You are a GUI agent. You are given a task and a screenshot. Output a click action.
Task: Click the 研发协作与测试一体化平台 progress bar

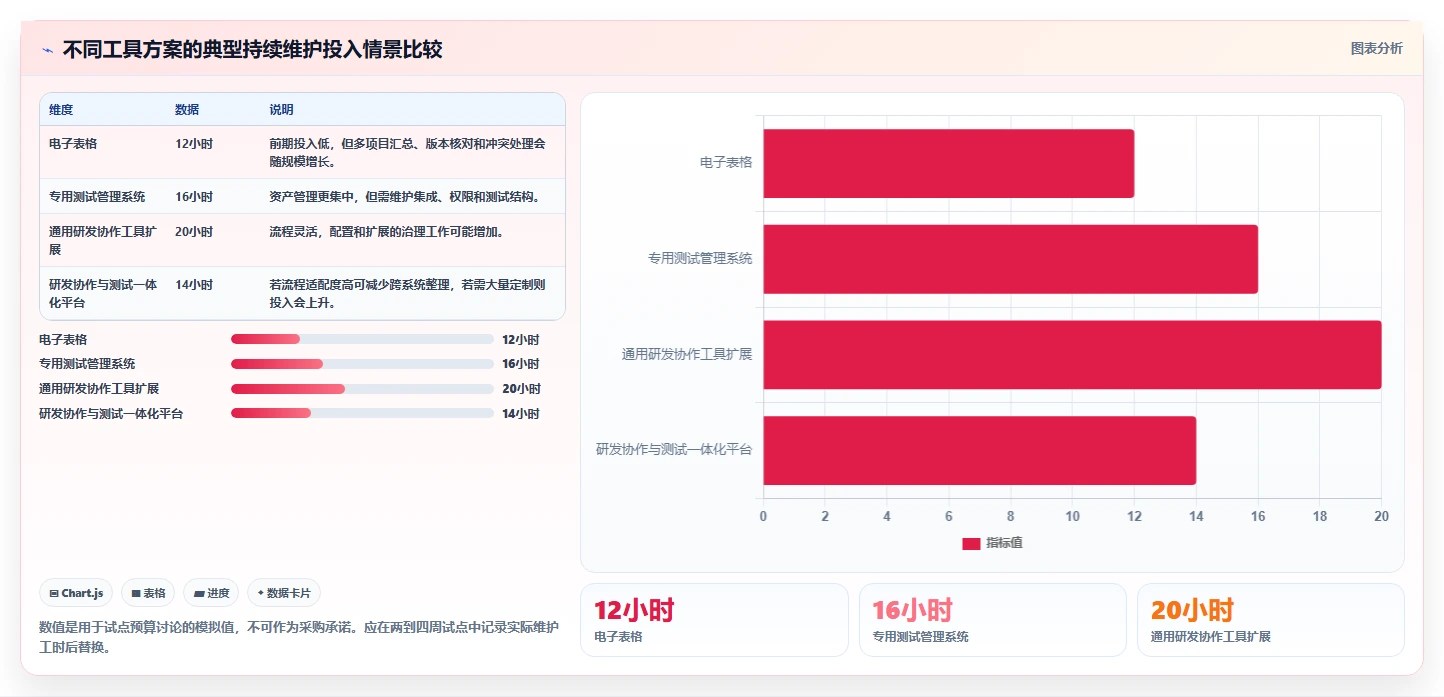(x=362, y=413)
